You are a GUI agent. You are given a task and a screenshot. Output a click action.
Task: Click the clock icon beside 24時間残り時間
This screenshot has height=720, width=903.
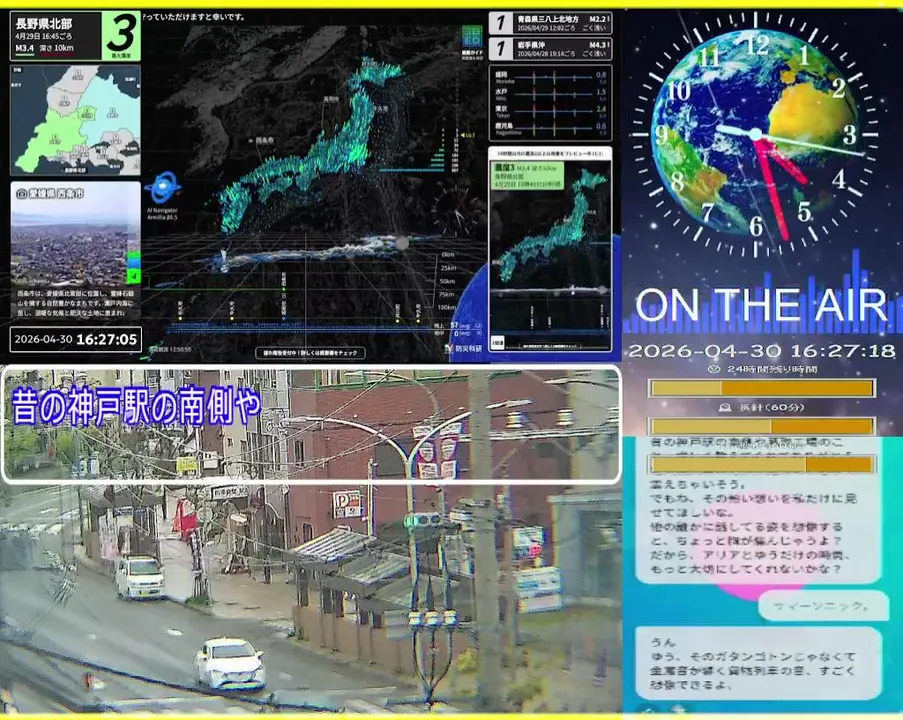point(714,369)
